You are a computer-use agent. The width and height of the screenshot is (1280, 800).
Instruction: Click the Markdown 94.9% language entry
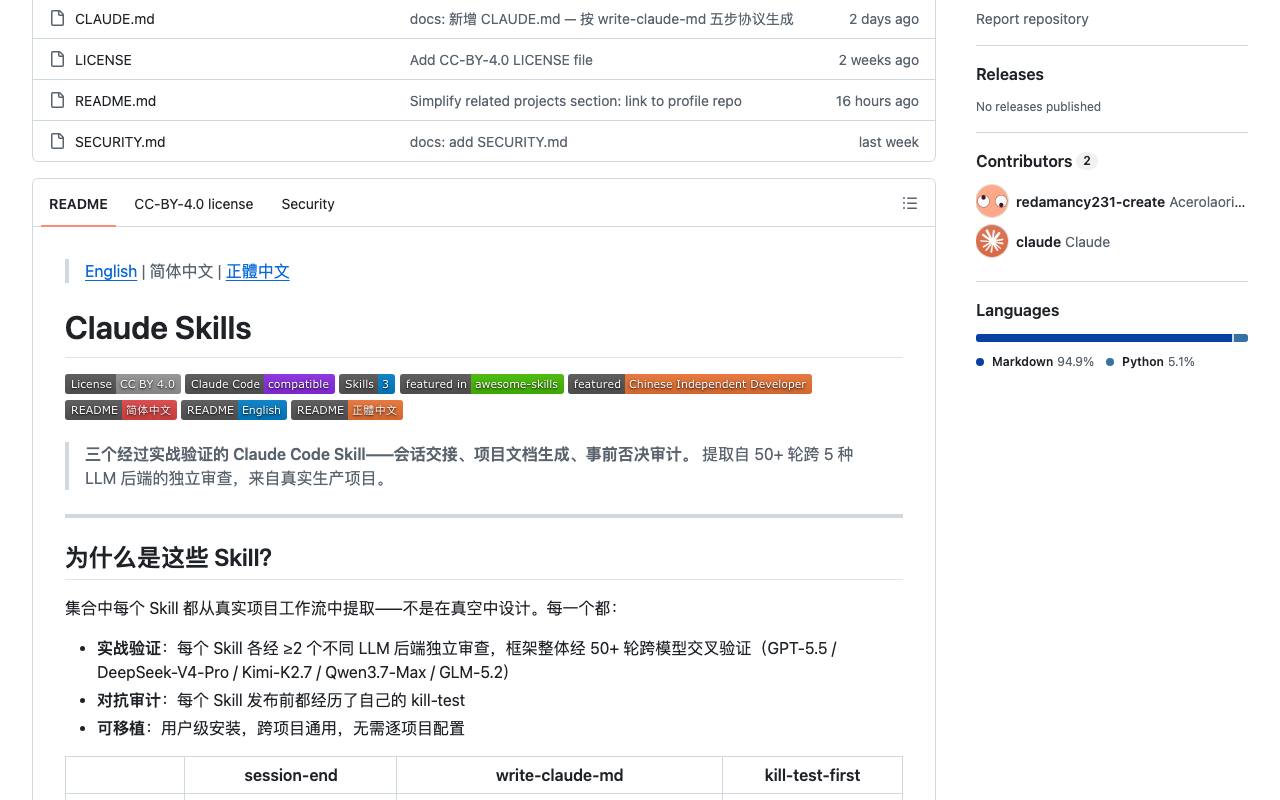pos(1035,362)
